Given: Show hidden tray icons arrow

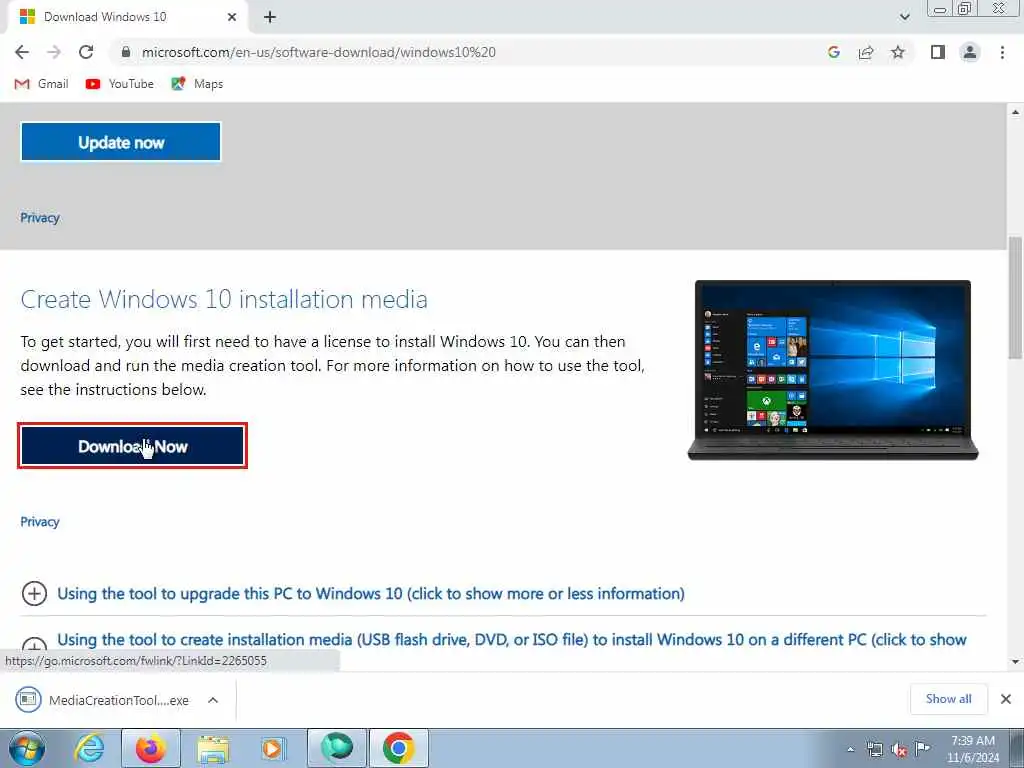Looking at the screenshot, I should point(850,750).
